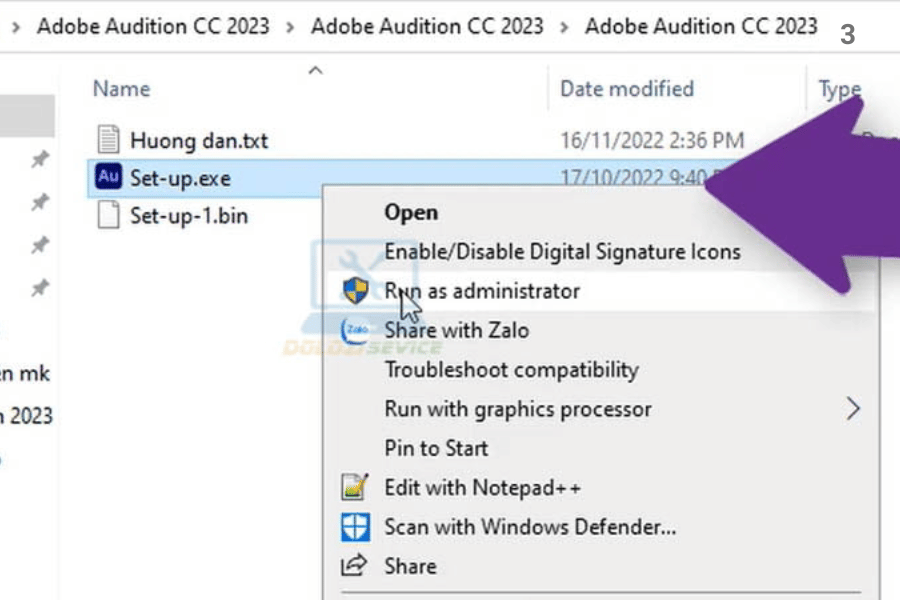This screenshot has width=900, height=600.
Task: Click the last Adobe Audition CC 2023 breadcrumb
Action: click(x=701, y=26)
